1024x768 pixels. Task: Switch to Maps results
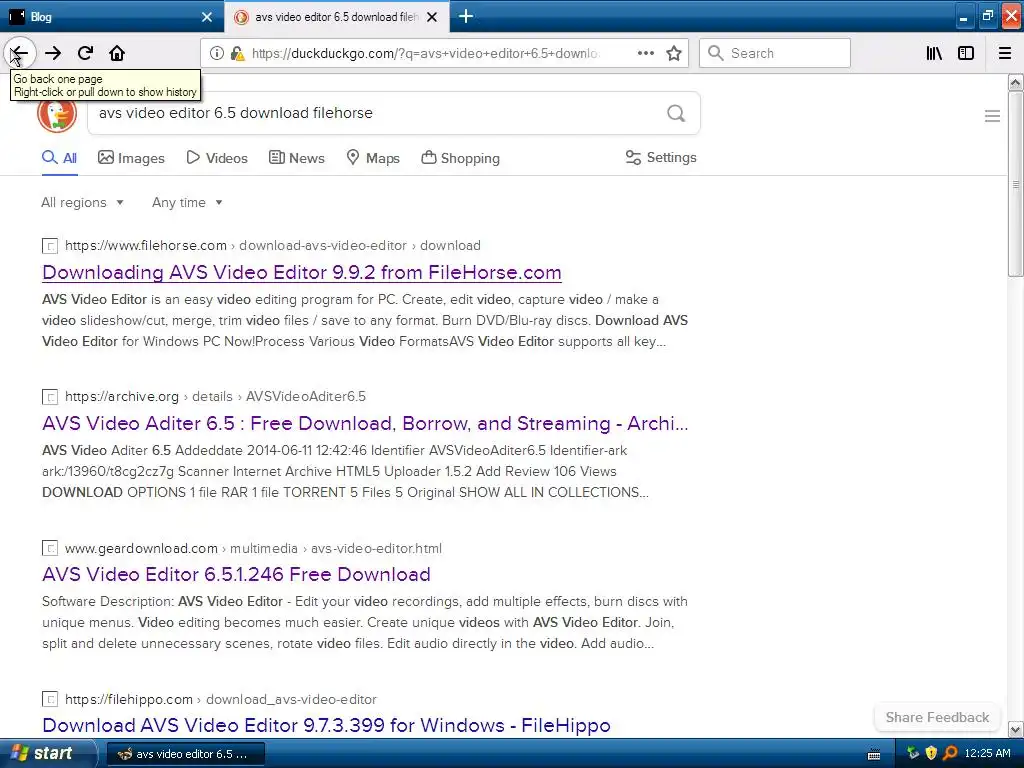point(373,157)
